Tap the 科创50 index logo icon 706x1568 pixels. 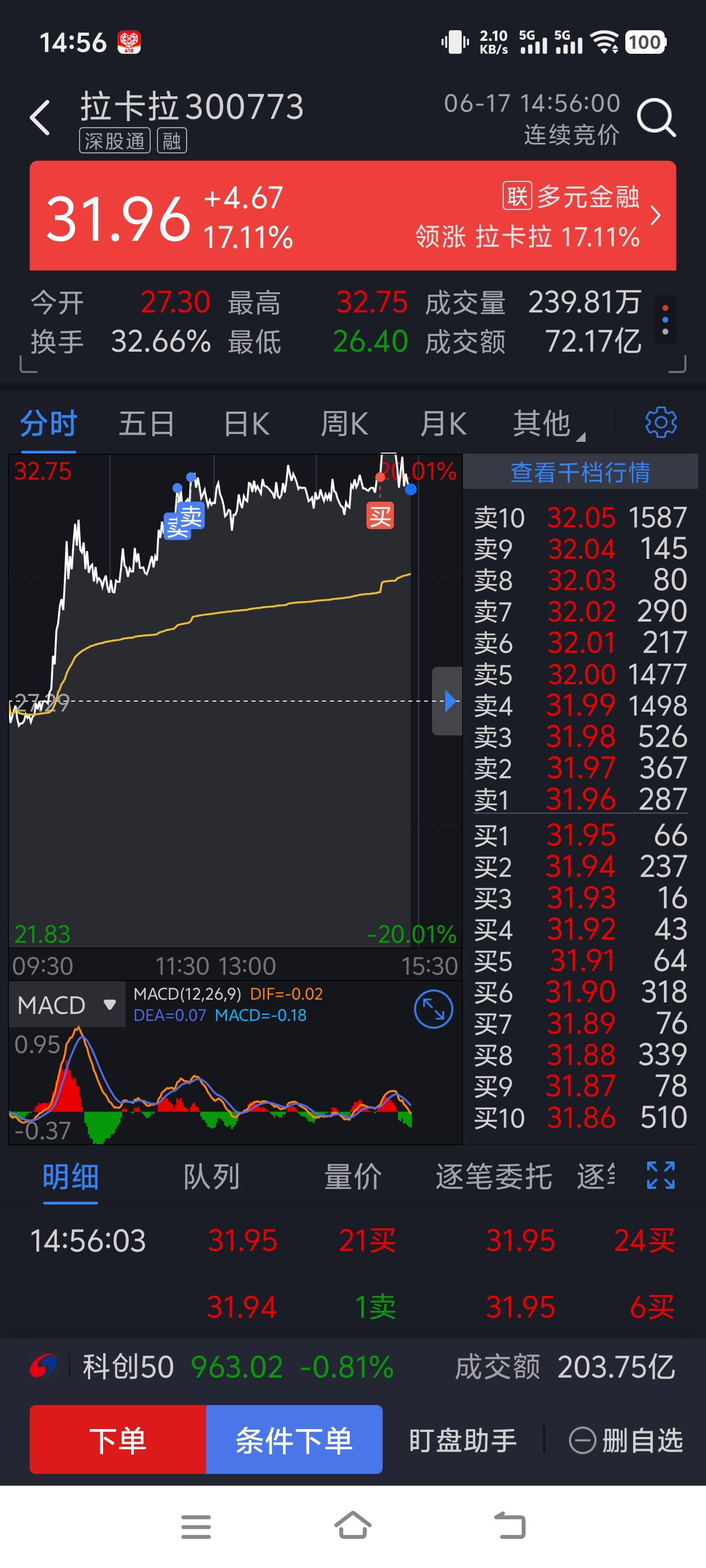pos(43,1366)
